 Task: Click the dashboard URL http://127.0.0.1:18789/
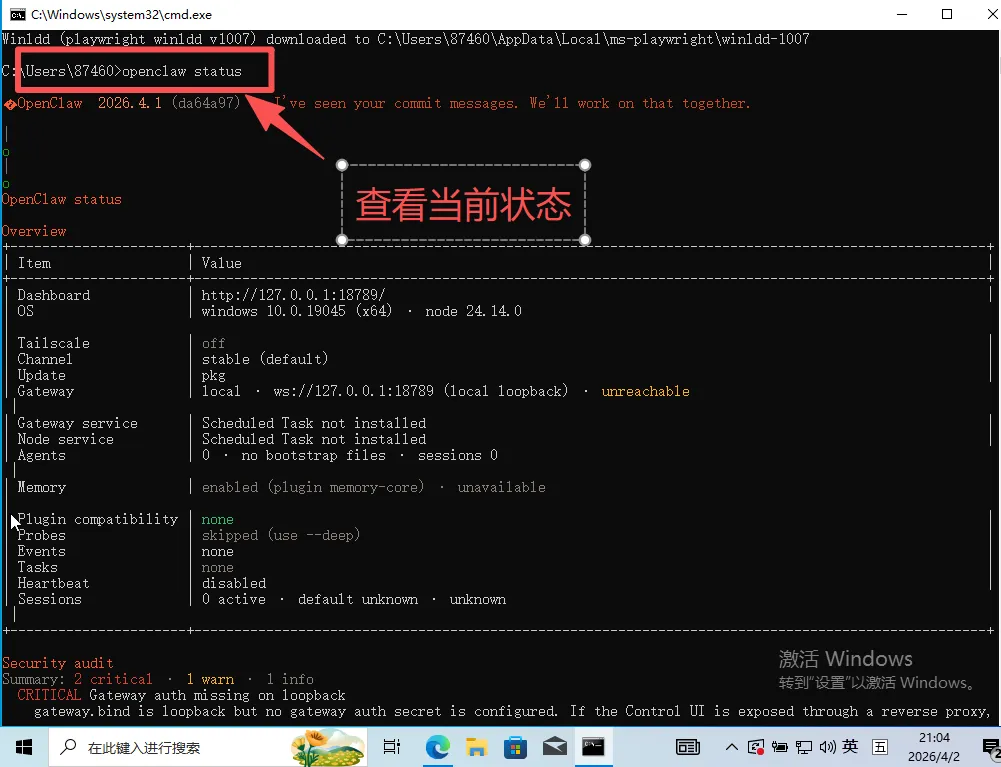click(293, 294)
